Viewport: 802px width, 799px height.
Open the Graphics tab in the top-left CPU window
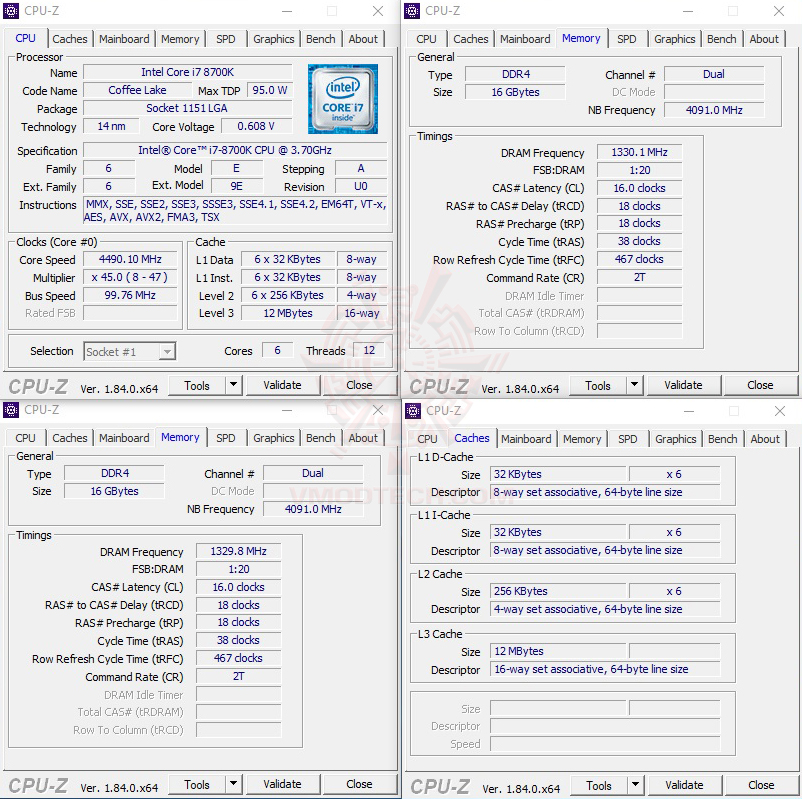pos(274,39)
